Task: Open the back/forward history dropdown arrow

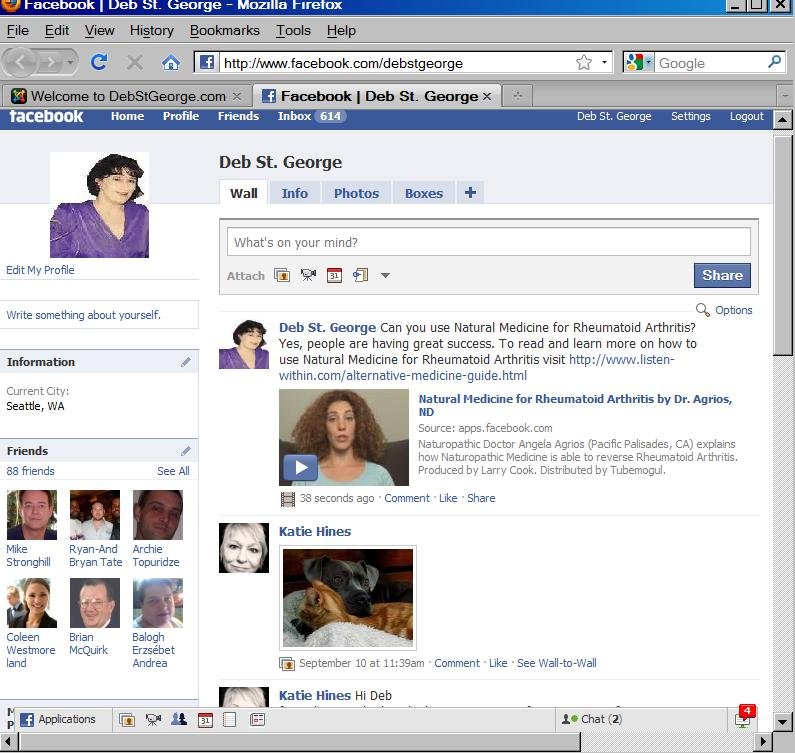Action: pos(70,62)
